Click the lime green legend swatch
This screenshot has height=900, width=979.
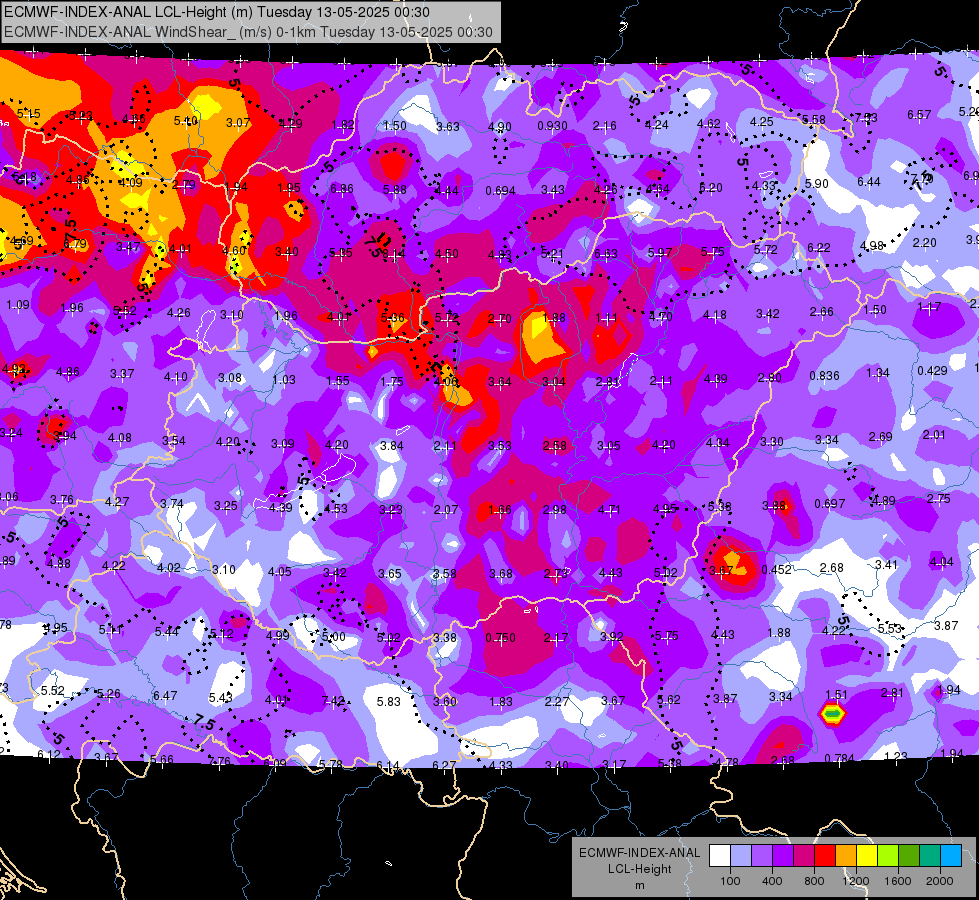pos(888,856)
